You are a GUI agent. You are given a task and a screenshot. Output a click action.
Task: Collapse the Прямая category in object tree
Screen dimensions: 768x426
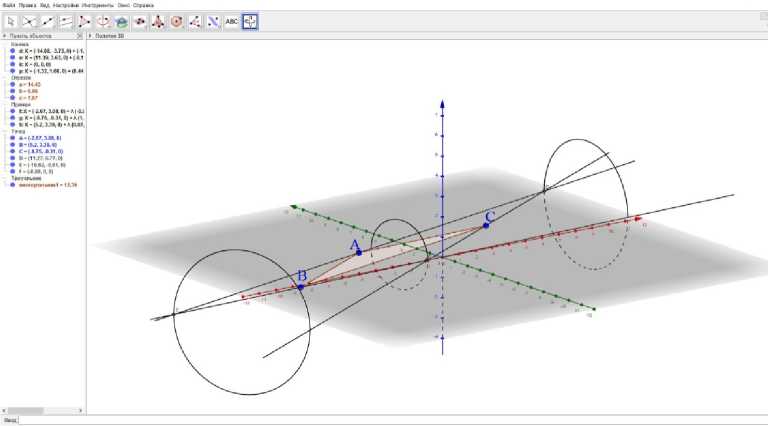(5, 105)
